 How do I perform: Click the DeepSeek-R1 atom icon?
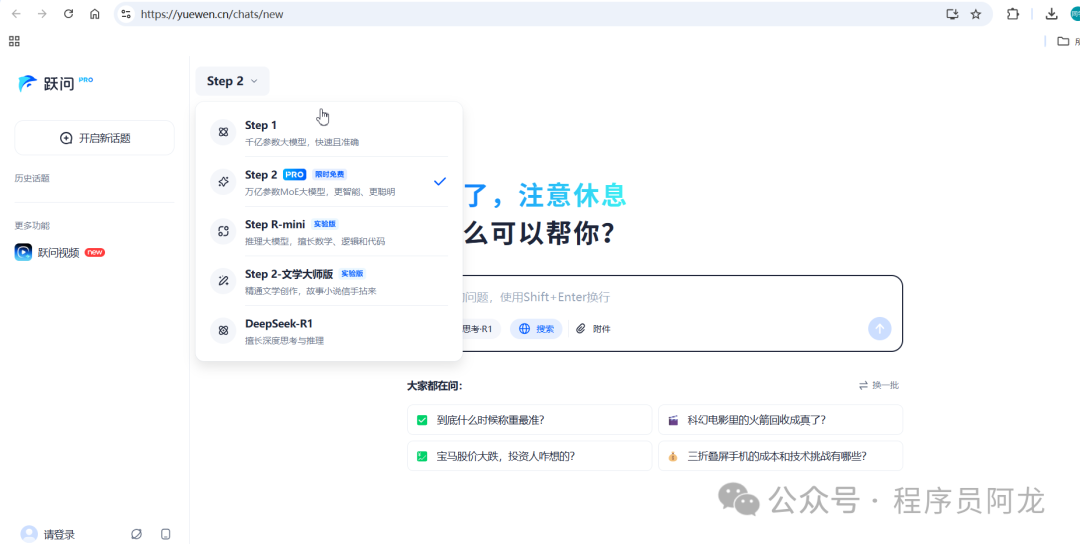[x=223, y=331]
